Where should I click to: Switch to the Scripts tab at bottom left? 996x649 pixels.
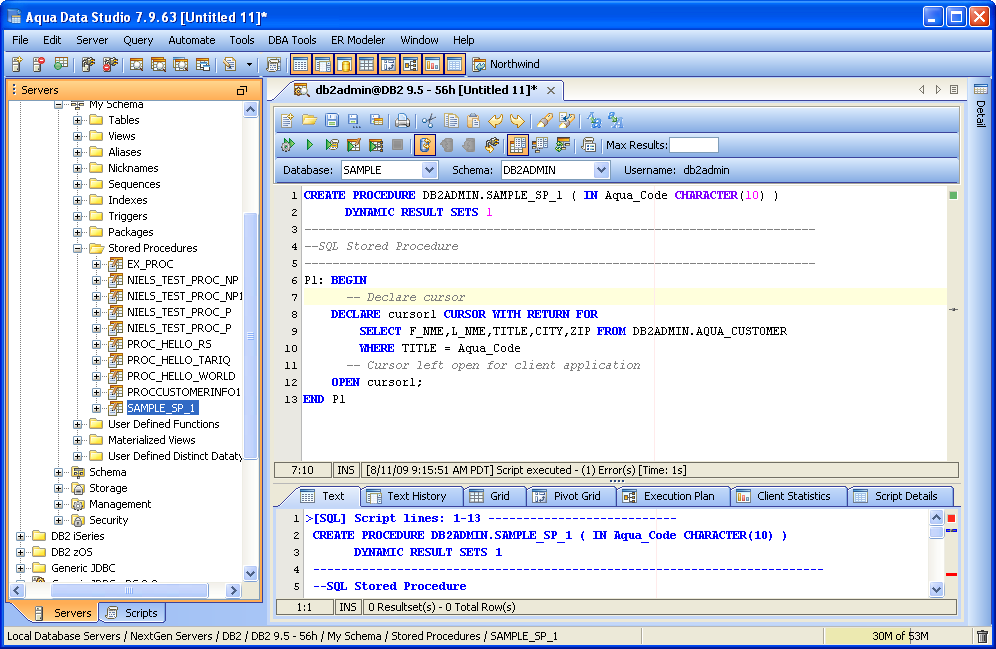(x=133, y=613)
